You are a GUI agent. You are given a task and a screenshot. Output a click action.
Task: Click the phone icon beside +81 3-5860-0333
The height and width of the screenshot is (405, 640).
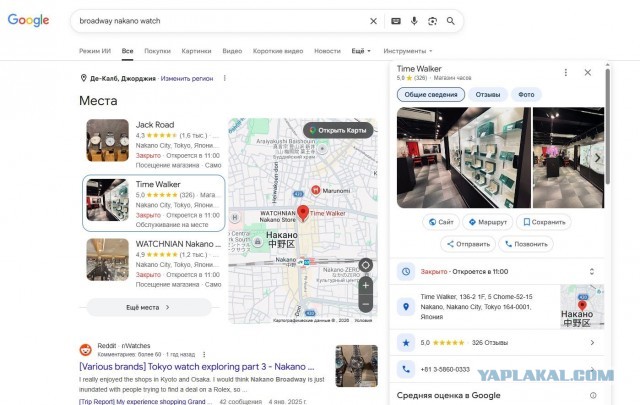pyautogui.click(x=406, y=369)
